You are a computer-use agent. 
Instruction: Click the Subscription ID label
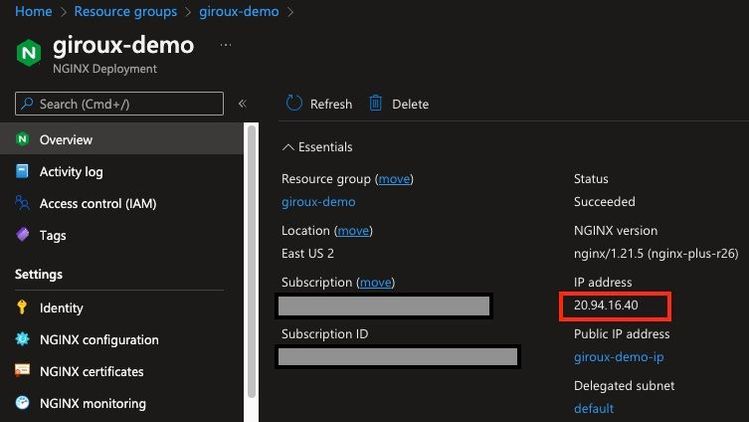[324, 334]
